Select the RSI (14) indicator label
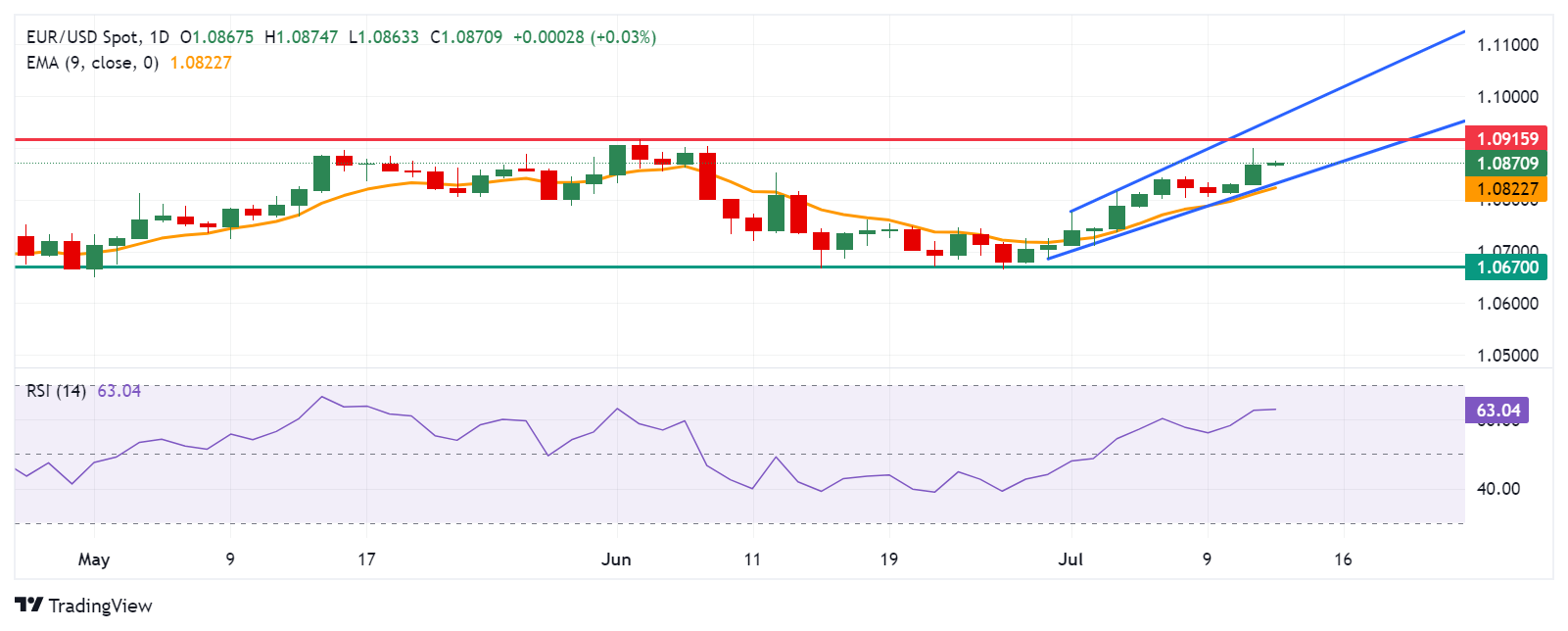This screenshot has height=631, width=1568. tap(56, 391)
